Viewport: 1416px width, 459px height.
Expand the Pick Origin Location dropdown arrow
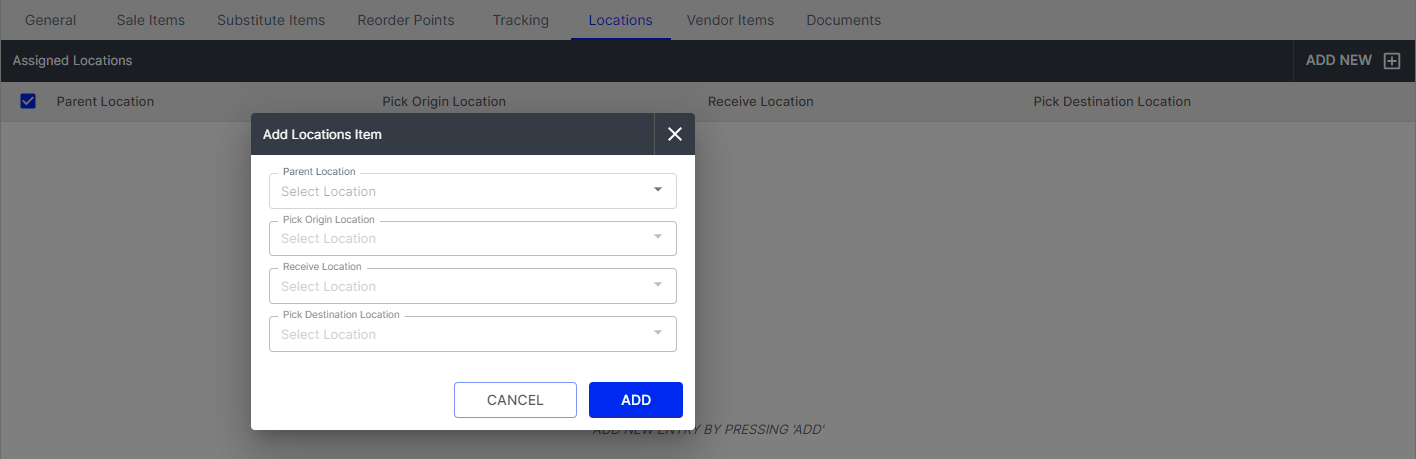click(x=657, y=237)
